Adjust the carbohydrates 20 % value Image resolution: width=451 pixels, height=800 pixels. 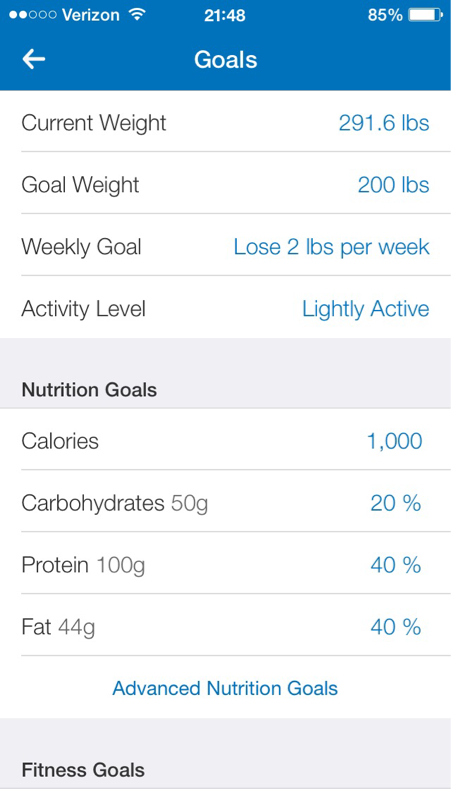click(395, 503)
